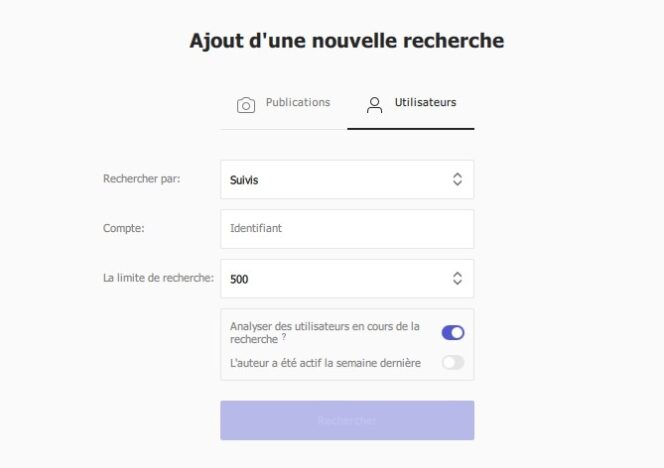Viewport: 664px width, 468px height.
Task: Click the "Ajout d'une nouvelle recherche" heading
Action: click(x=346, y=41)
